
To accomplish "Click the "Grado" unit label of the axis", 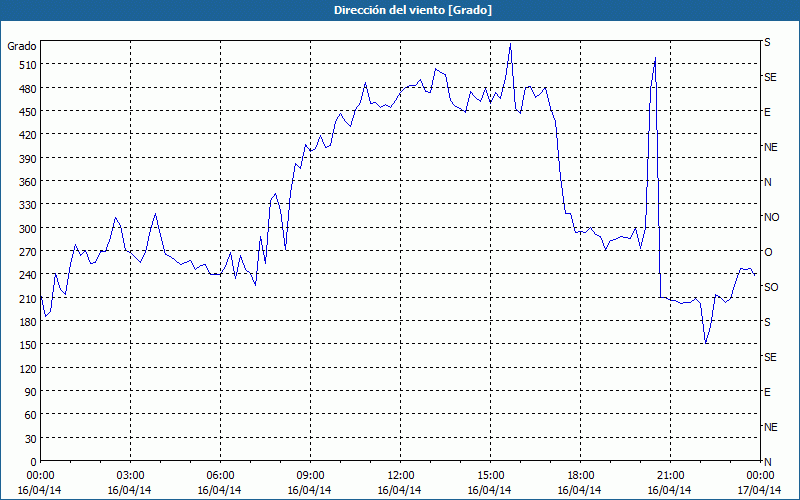I will coord(22,46).
